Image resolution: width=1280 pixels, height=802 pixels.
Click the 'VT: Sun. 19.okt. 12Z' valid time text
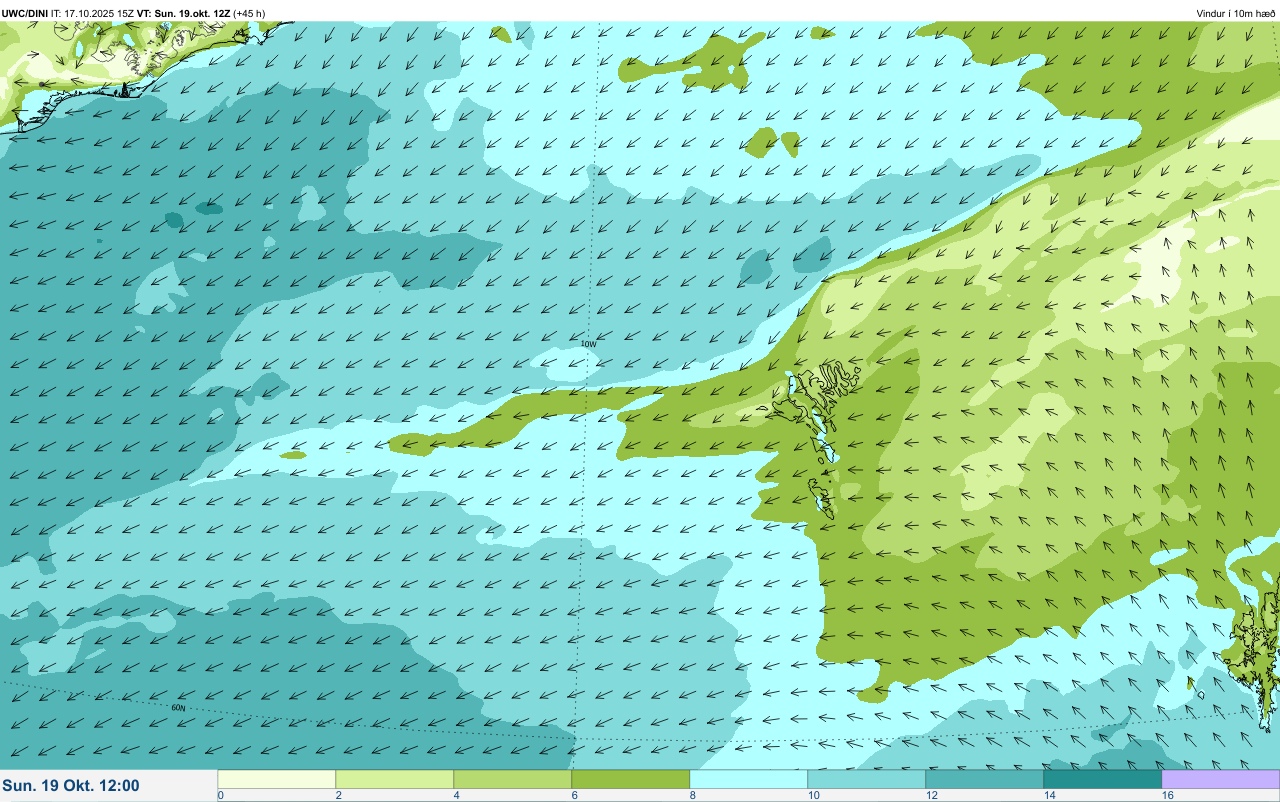click(183, 13)
